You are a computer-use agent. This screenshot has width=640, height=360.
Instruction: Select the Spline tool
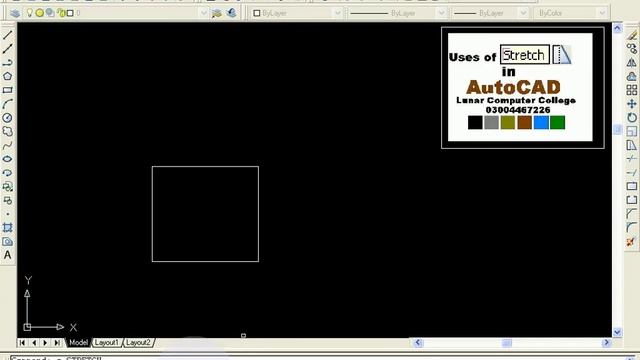(x=7, y=145)
